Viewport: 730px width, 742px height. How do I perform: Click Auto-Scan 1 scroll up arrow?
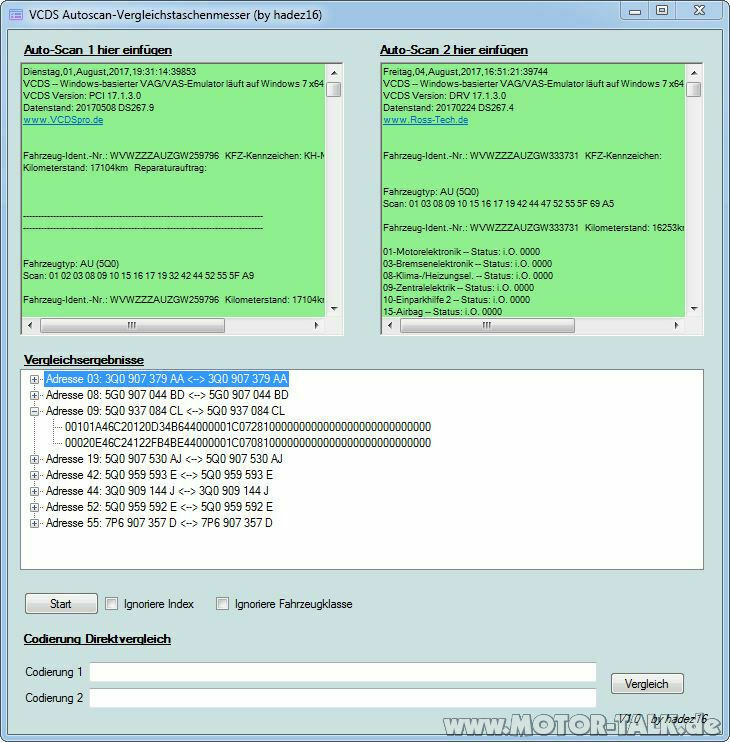[334, 73]
